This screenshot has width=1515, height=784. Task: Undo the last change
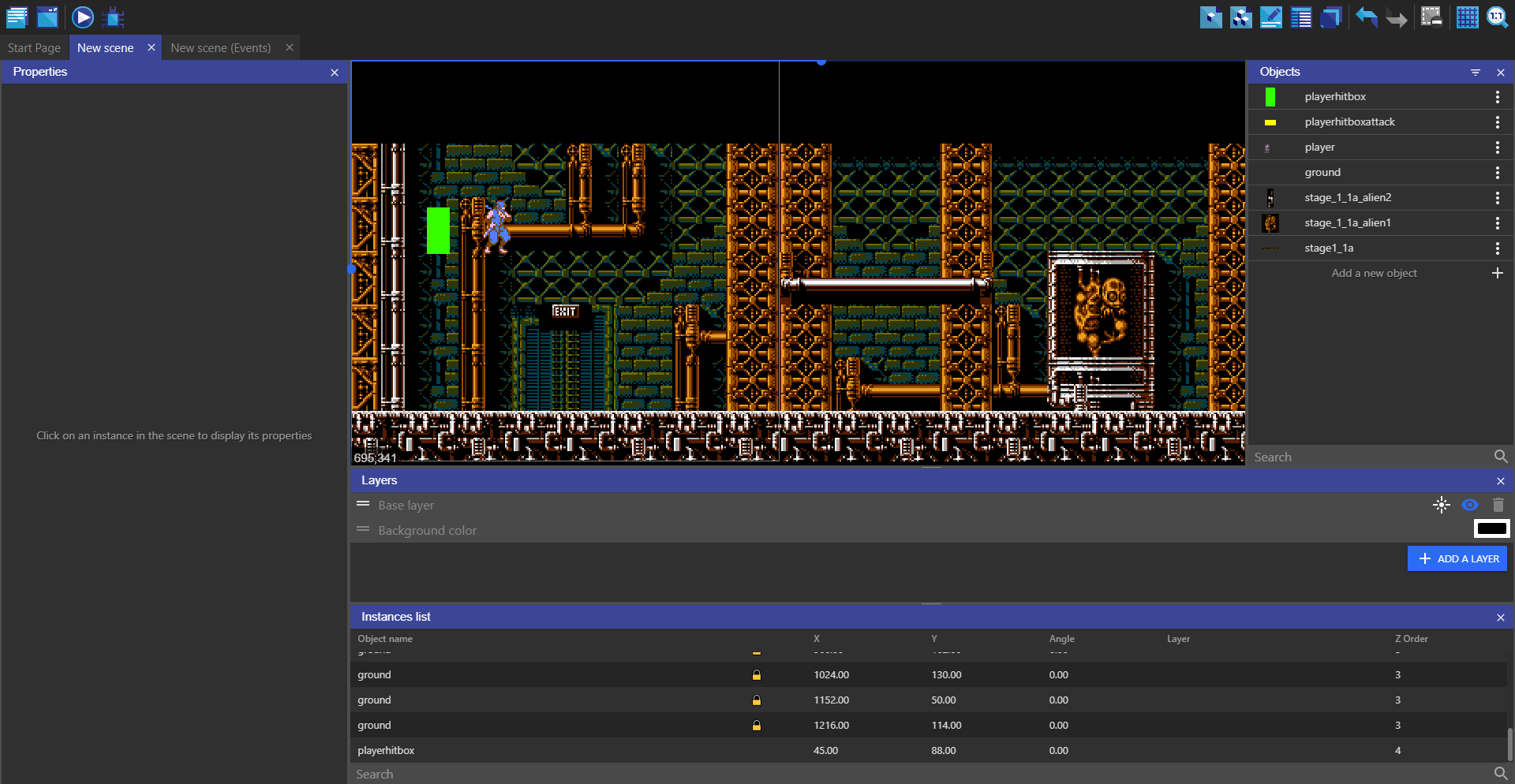click(1366, 17)
